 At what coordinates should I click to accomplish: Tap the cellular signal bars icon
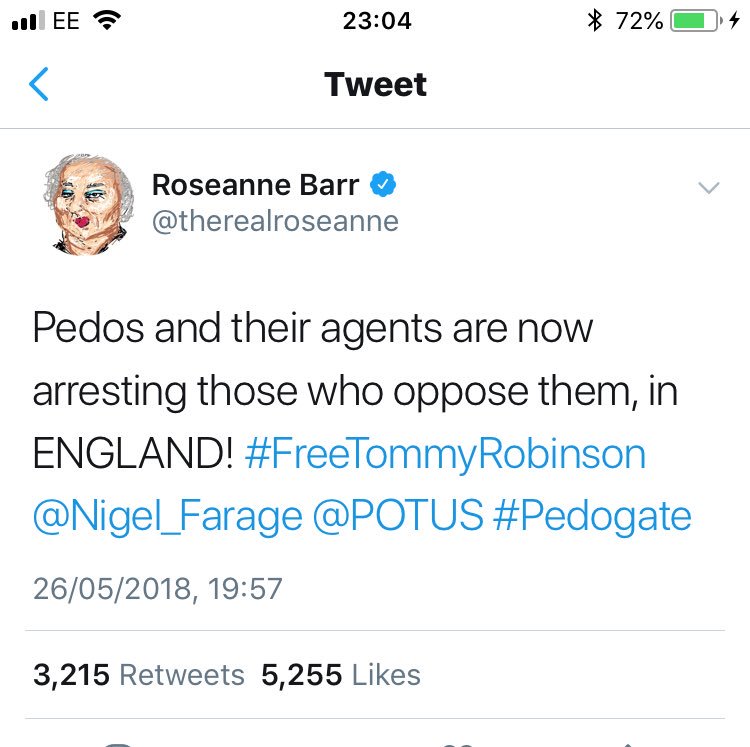(x=27, y=21)
